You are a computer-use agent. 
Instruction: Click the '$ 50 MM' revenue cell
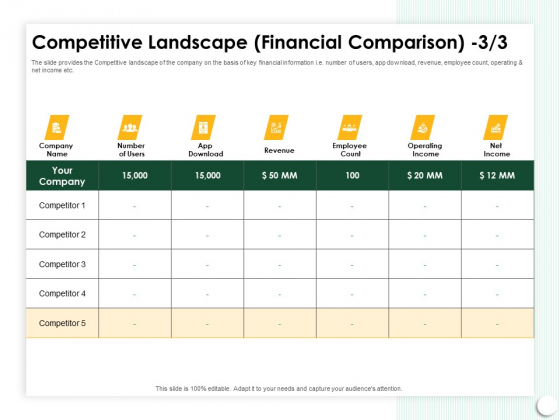point(280,176)
